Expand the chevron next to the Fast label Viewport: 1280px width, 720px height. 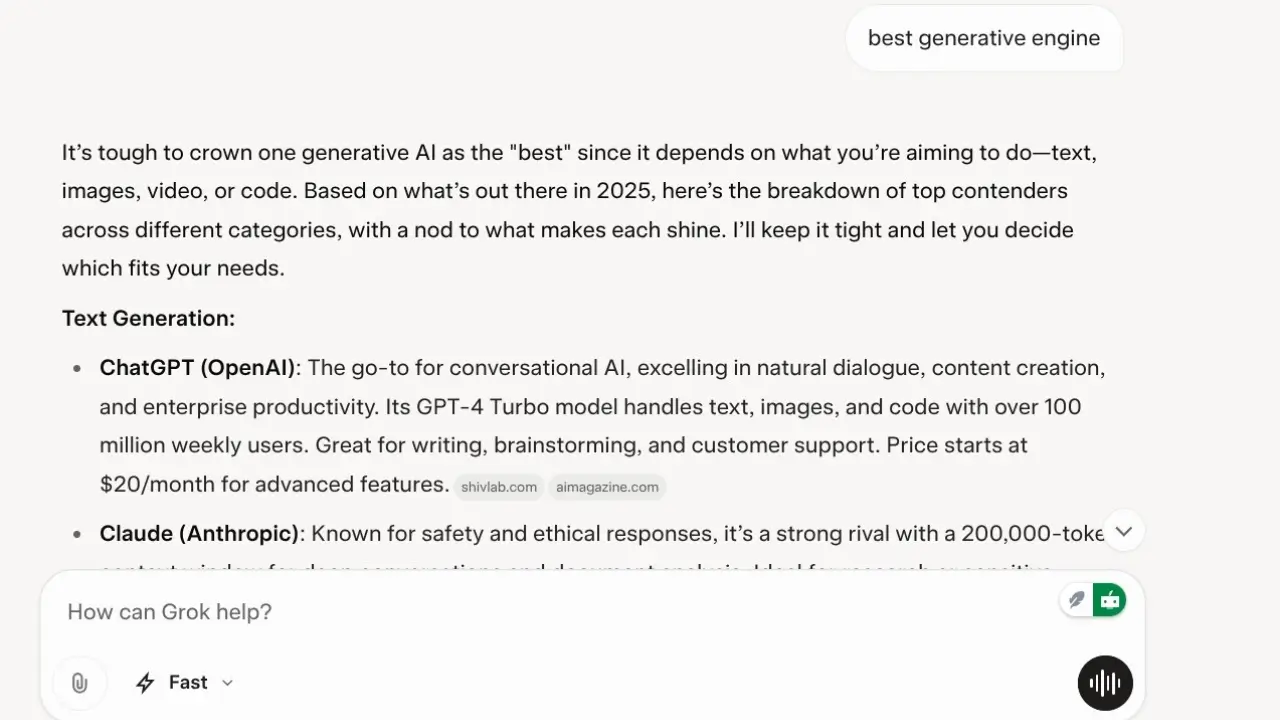click(227, 682)
